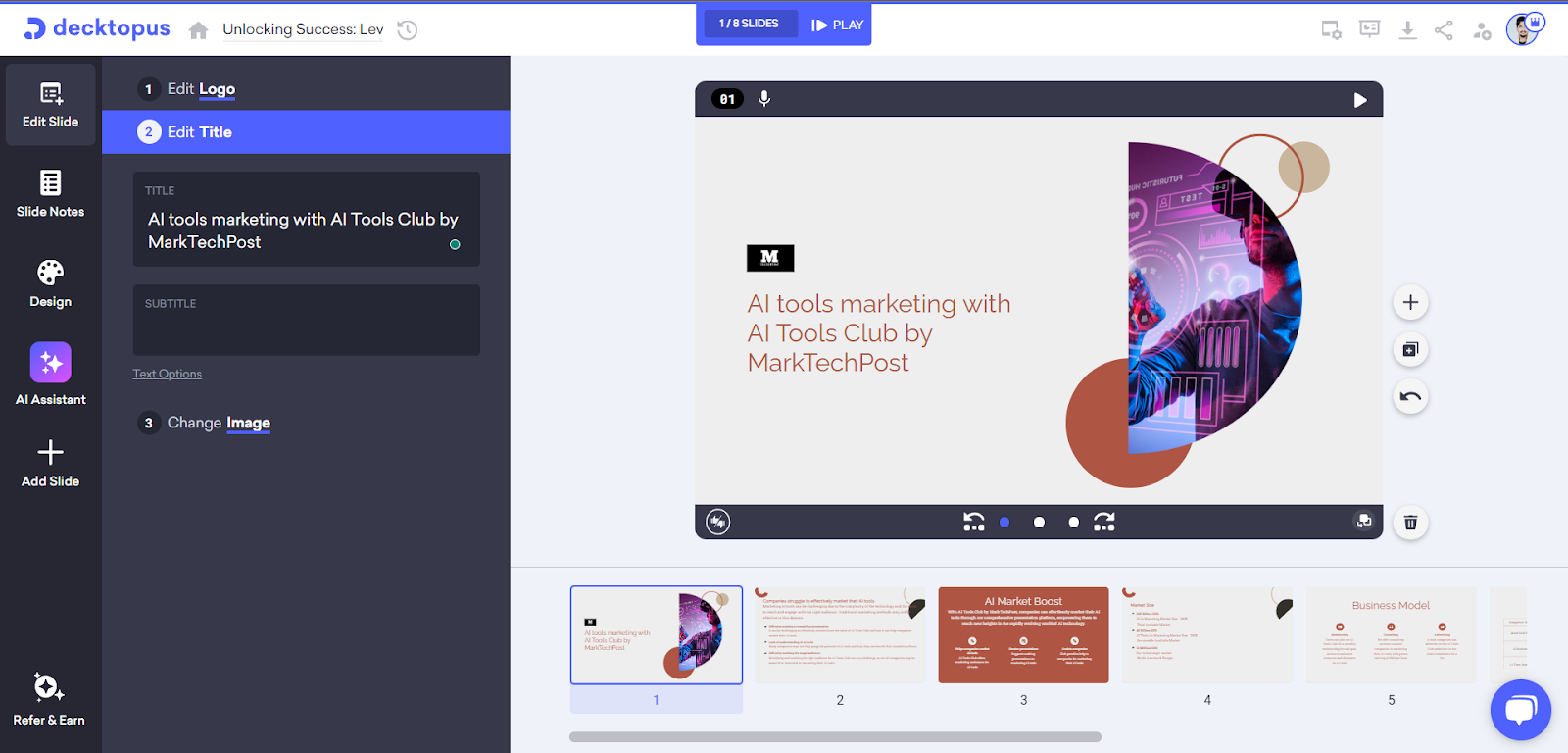1568x753 pixels.
Task: Go to the home dashboard icon
Action: point(199,30)
